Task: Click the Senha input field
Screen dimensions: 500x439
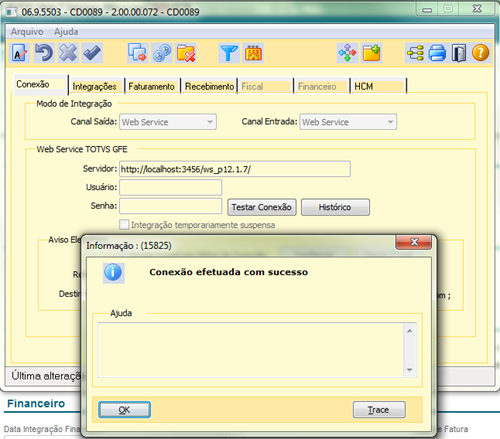Action: (x=171, y=206)
